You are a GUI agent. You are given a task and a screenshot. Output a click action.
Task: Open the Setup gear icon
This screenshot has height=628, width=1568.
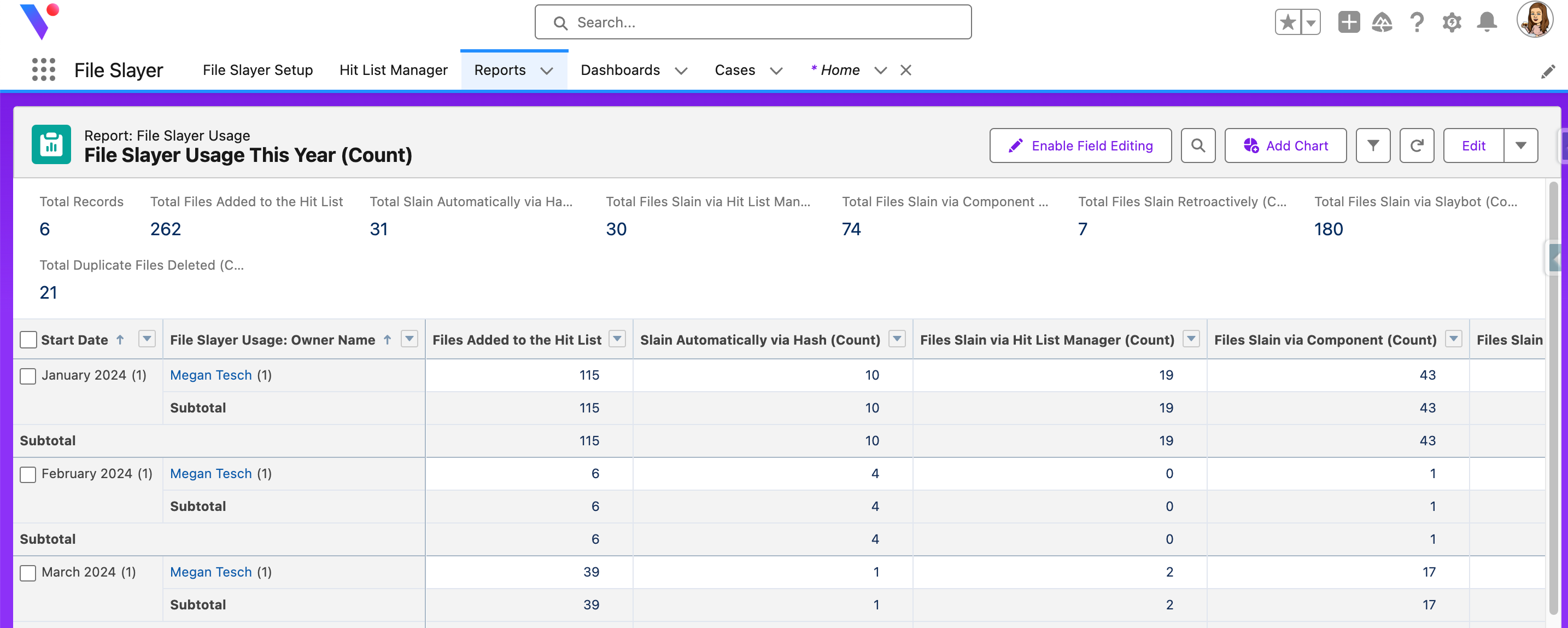pos(1452,22)
